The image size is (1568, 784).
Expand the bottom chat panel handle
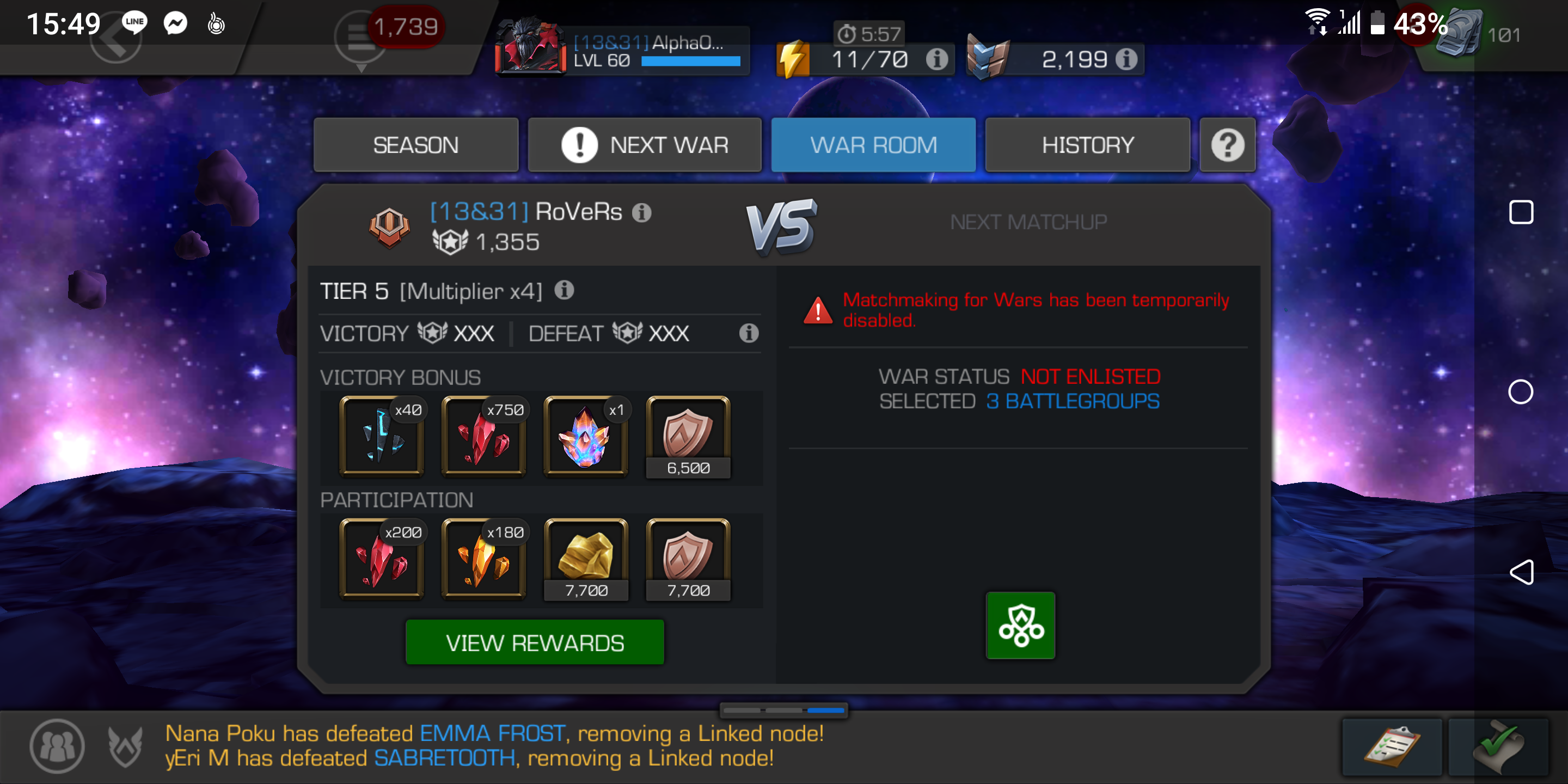tap(784, 710)
